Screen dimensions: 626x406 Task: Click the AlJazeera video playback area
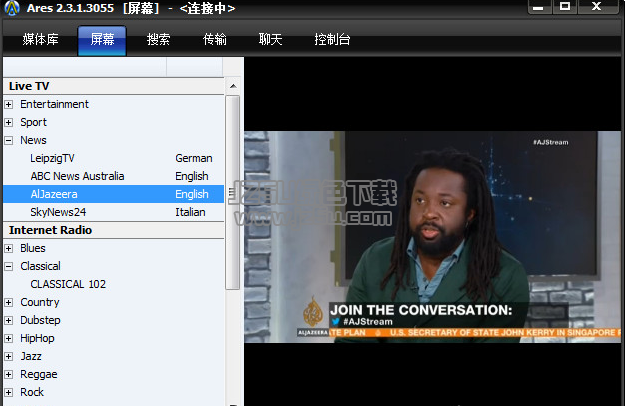433,237
